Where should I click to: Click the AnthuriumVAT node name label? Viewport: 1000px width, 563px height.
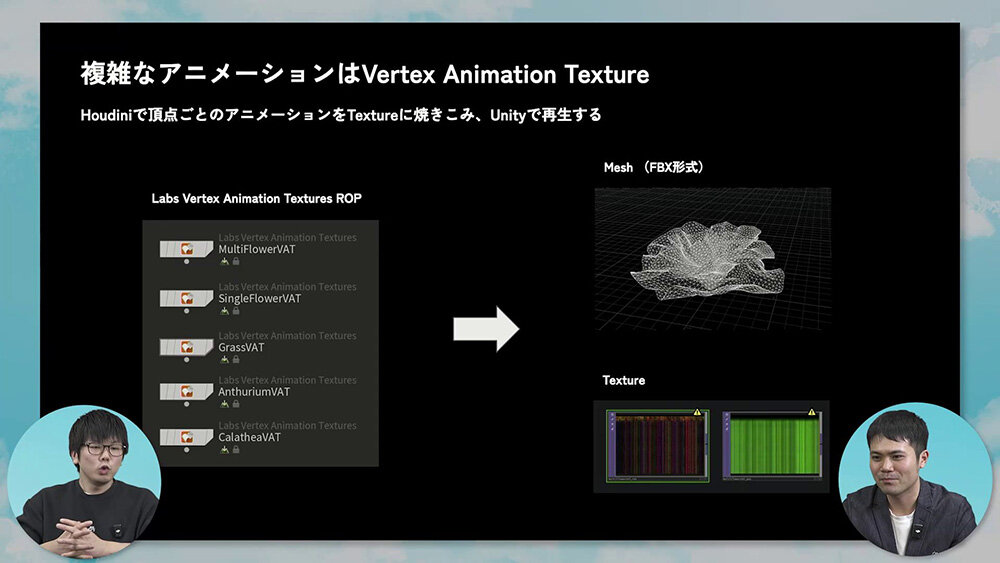pos(254,392)
